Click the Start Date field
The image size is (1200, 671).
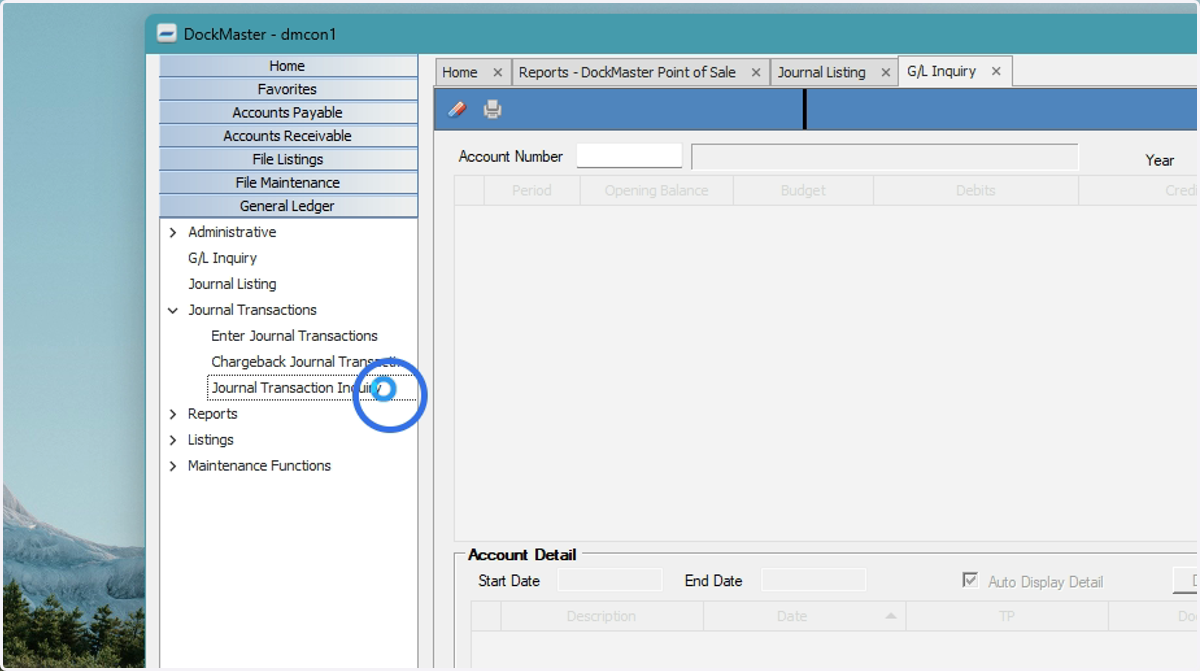point(610,580)
